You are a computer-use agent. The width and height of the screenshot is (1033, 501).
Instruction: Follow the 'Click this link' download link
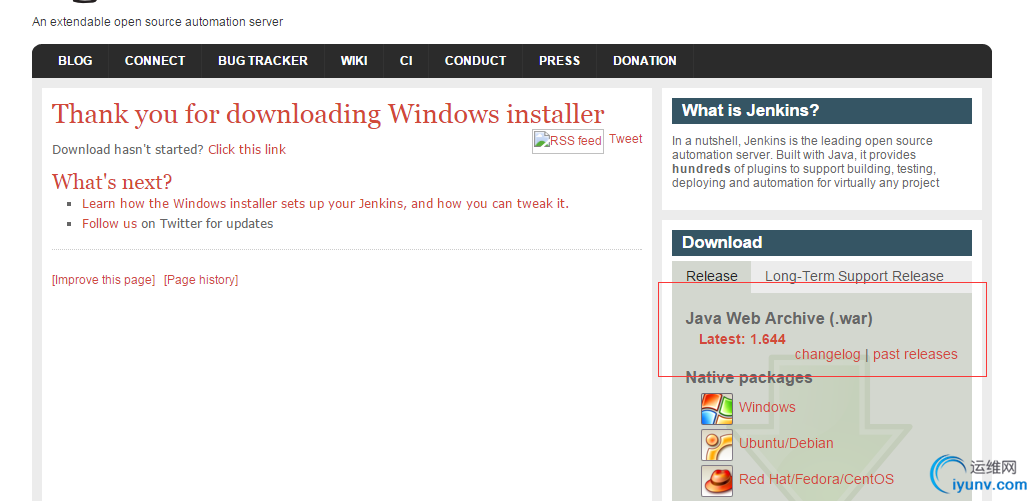point(247,150)
